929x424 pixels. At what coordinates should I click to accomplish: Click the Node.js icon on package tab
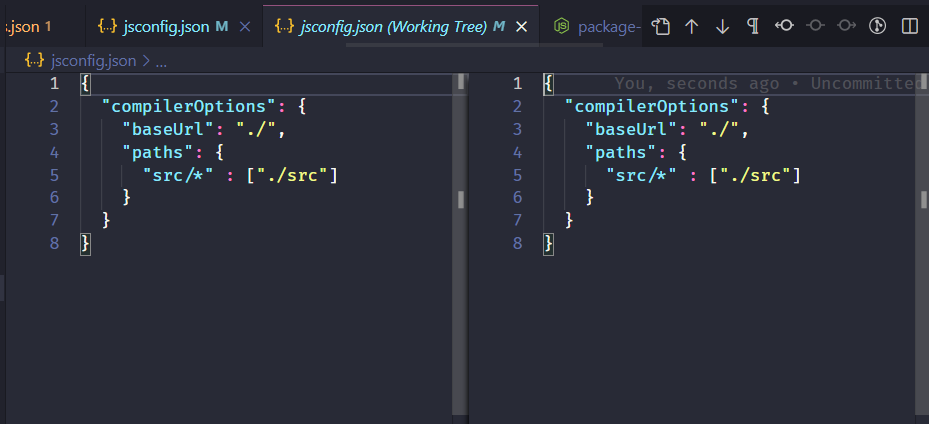pyautogui.click(x=561, y=26)
